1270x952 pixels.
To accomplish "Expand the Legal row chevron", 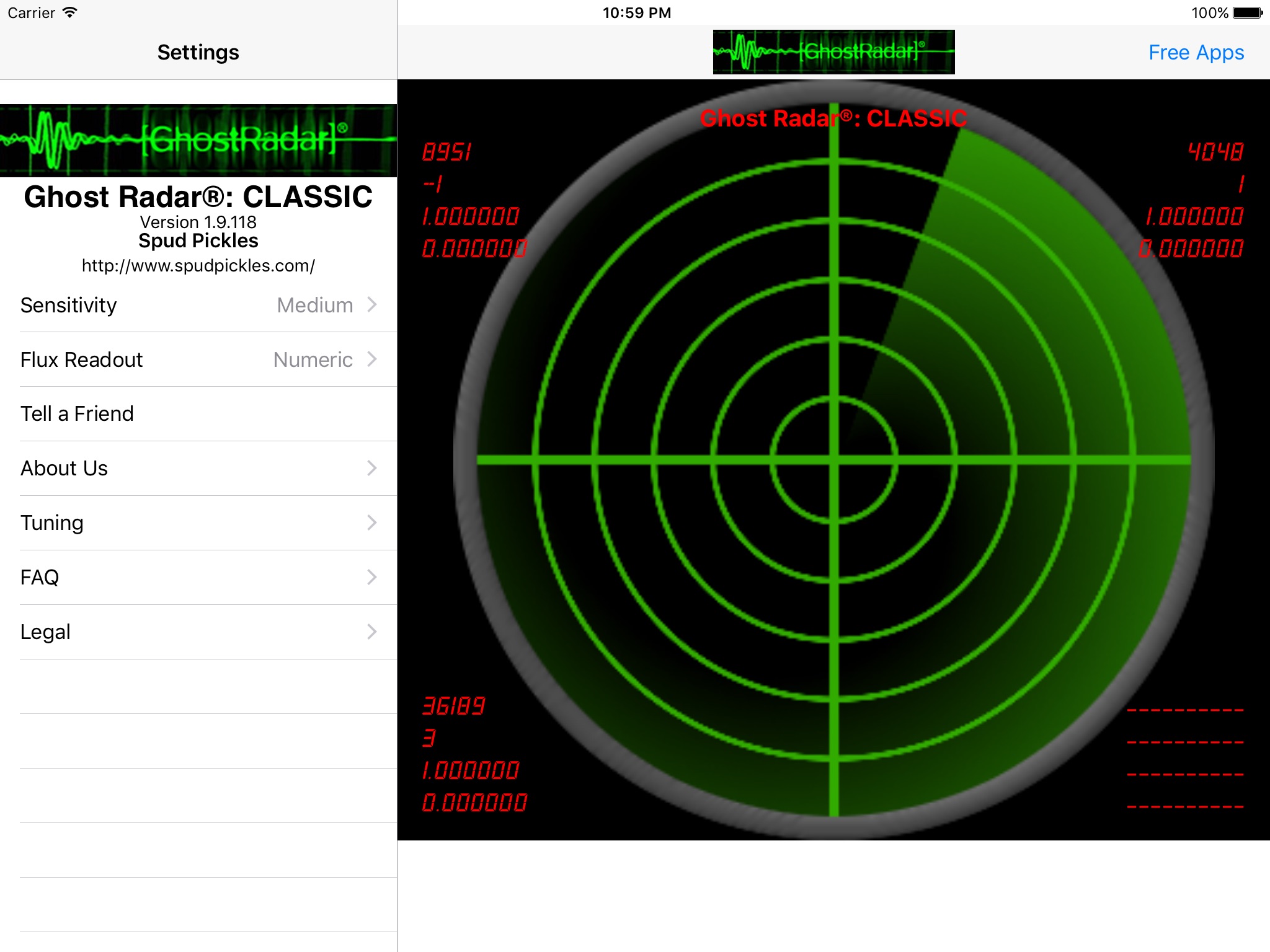I will coord(372,632).
